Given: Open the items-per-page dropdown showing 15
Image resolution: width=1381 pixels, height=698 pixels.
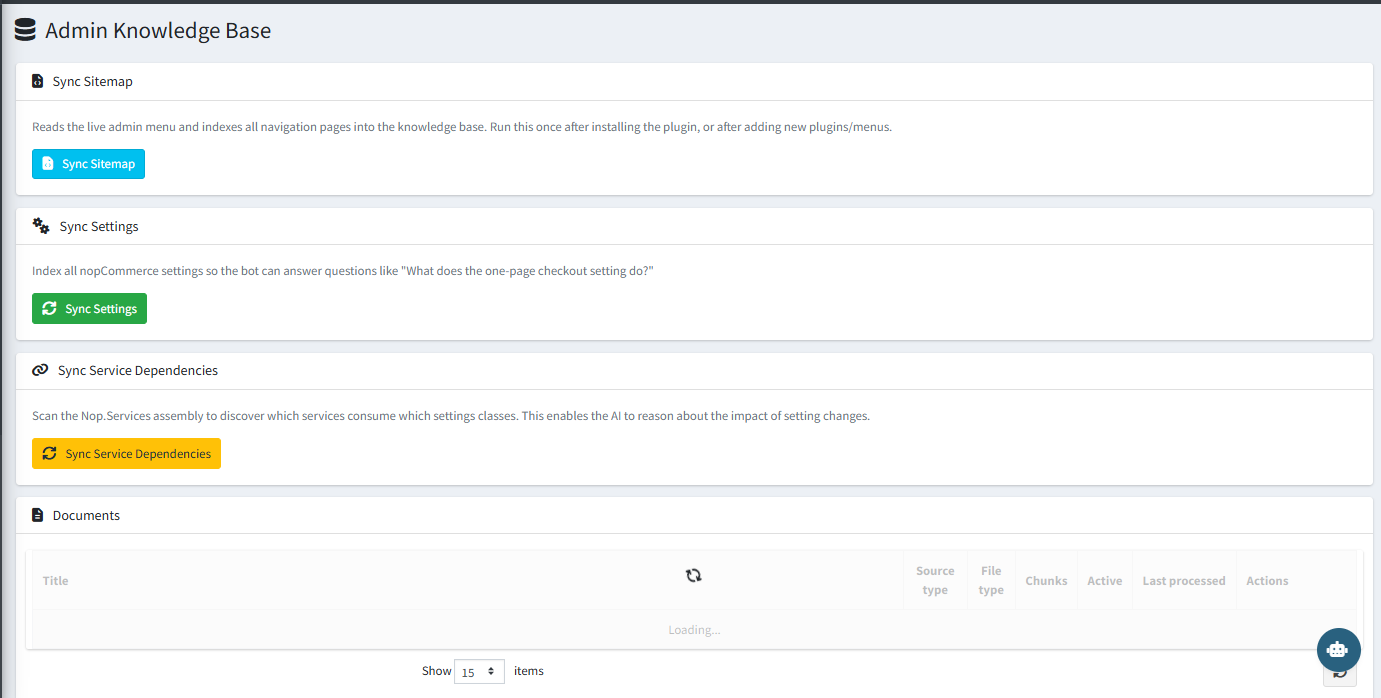Looking at the screenshot, I should [x=479, y=672].
